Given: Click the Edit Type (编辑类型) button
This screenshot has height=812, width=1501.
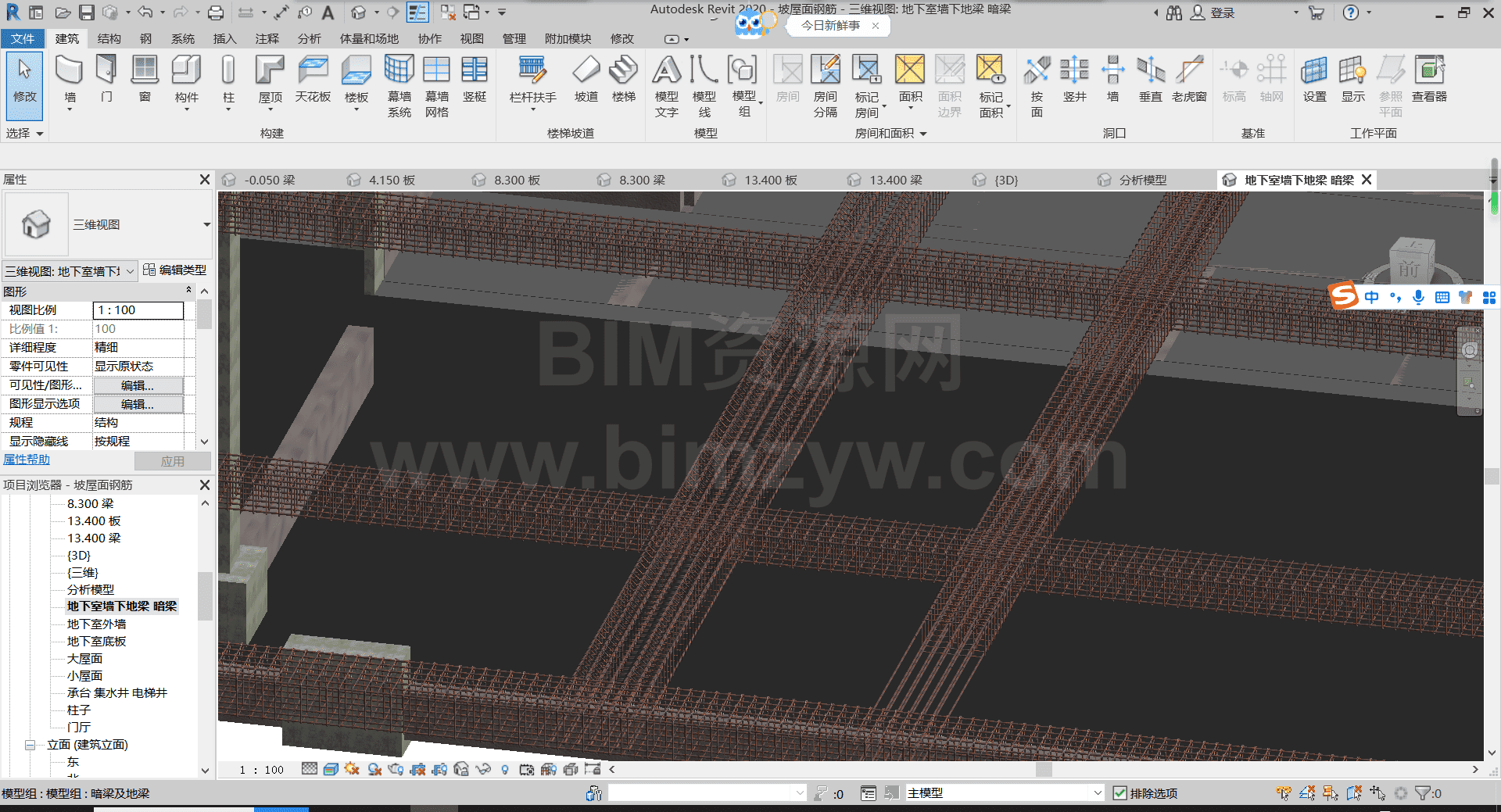Looking at the screenshot, I should (x=175, y=270).
